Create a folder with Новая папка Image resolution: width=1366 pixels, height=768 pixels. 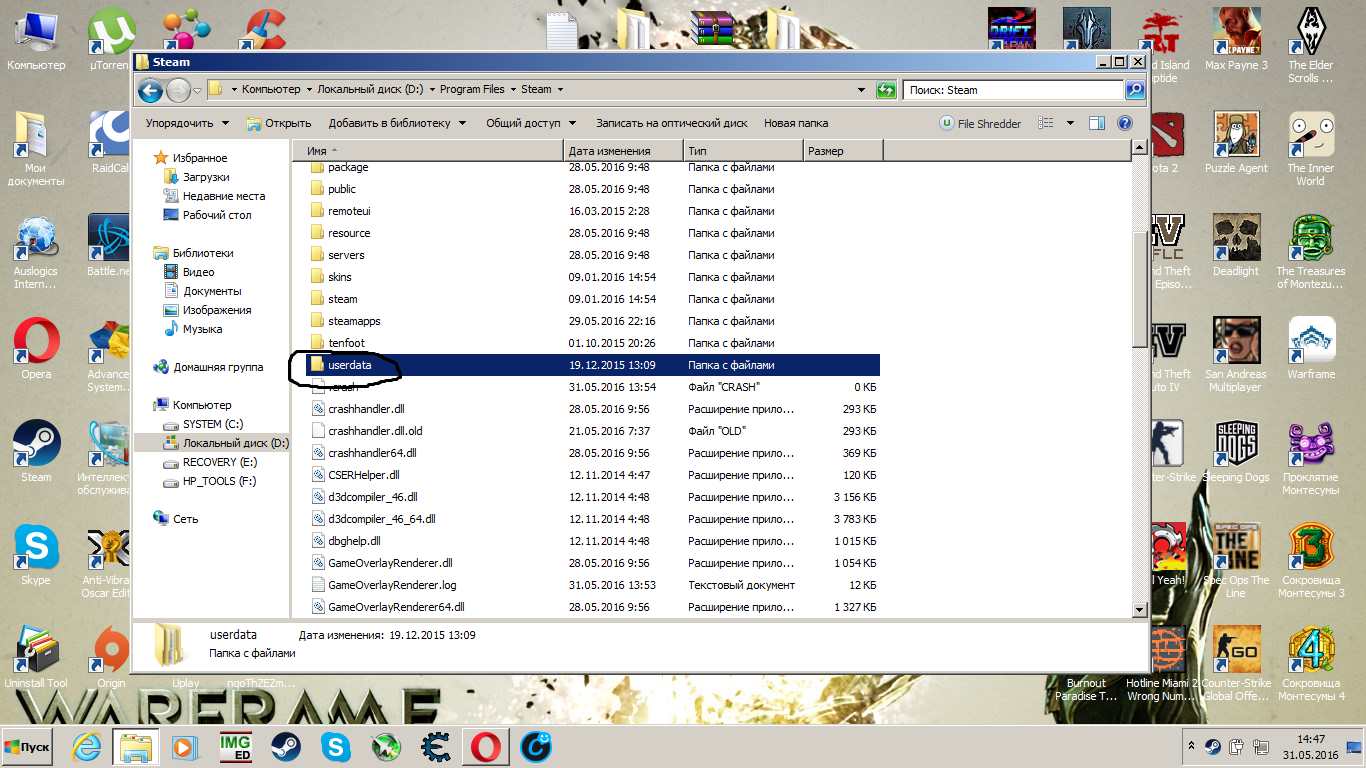point(796,124)
